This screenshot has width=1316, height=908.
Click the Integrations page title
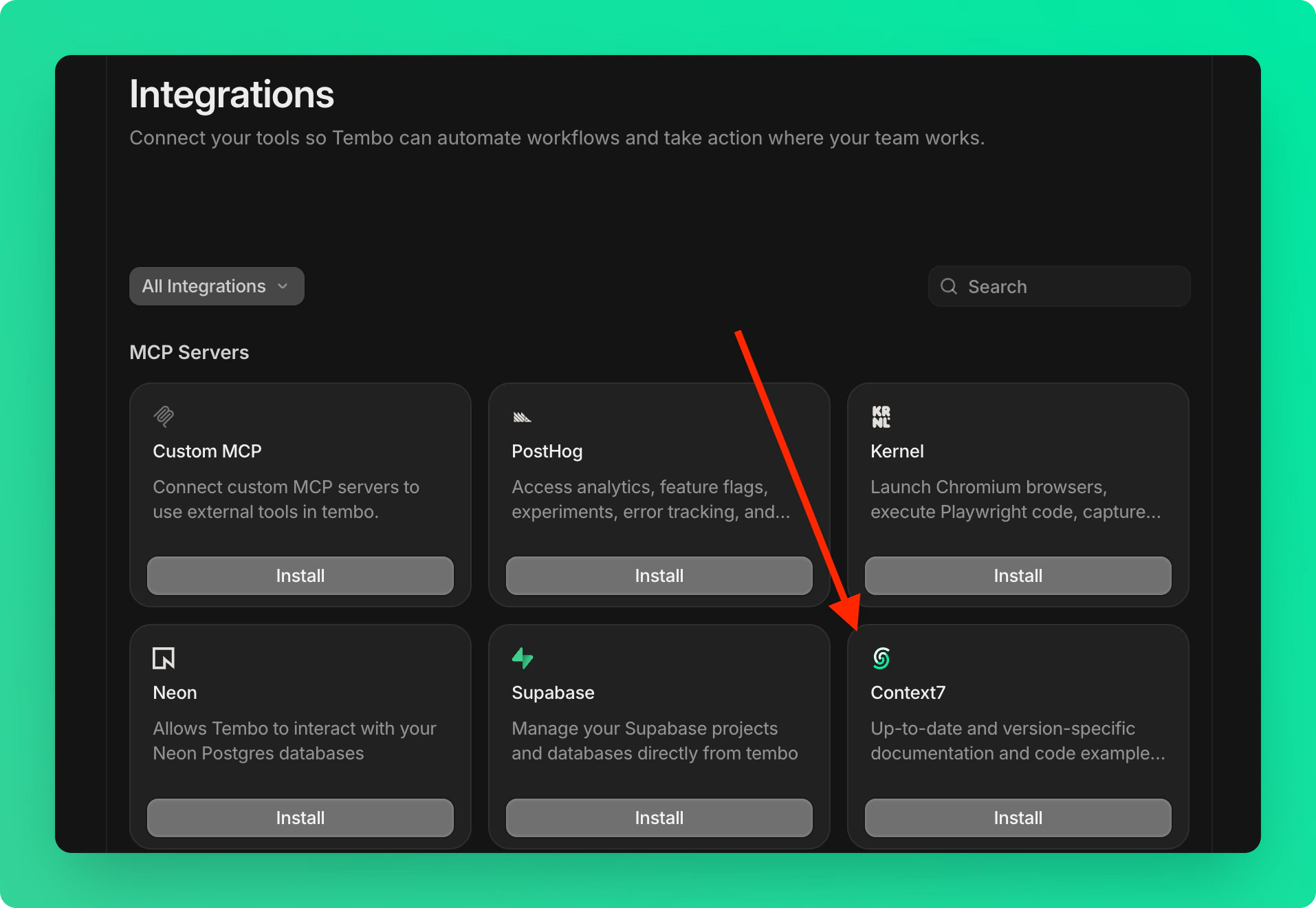(x=232, y=94)
